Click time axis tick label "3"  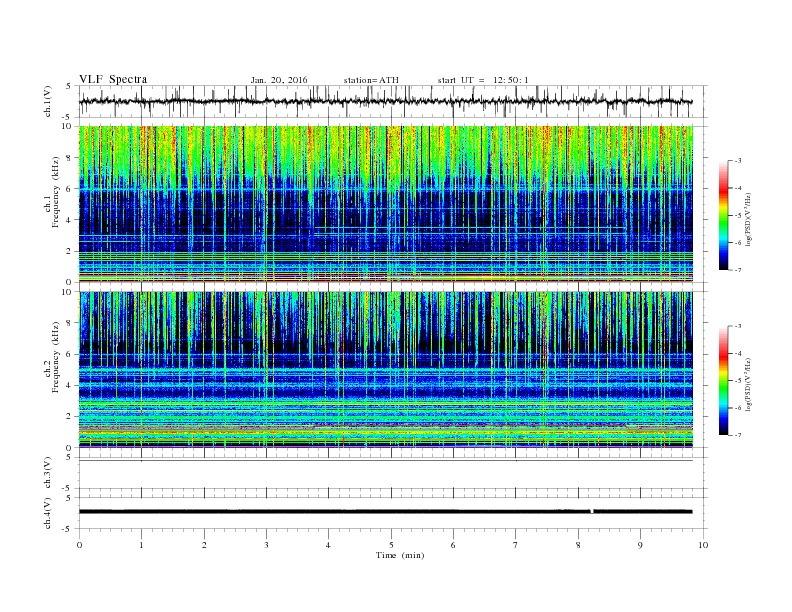coord(266,545)
